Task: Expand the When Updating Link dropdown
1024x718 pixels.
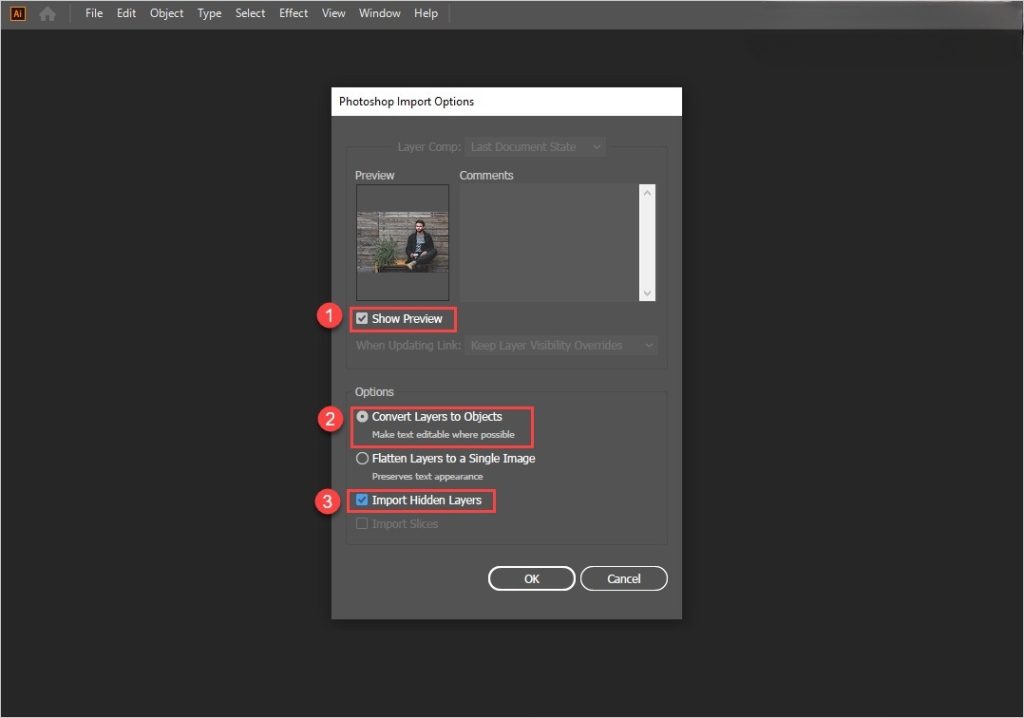Action: pos(562,345)
